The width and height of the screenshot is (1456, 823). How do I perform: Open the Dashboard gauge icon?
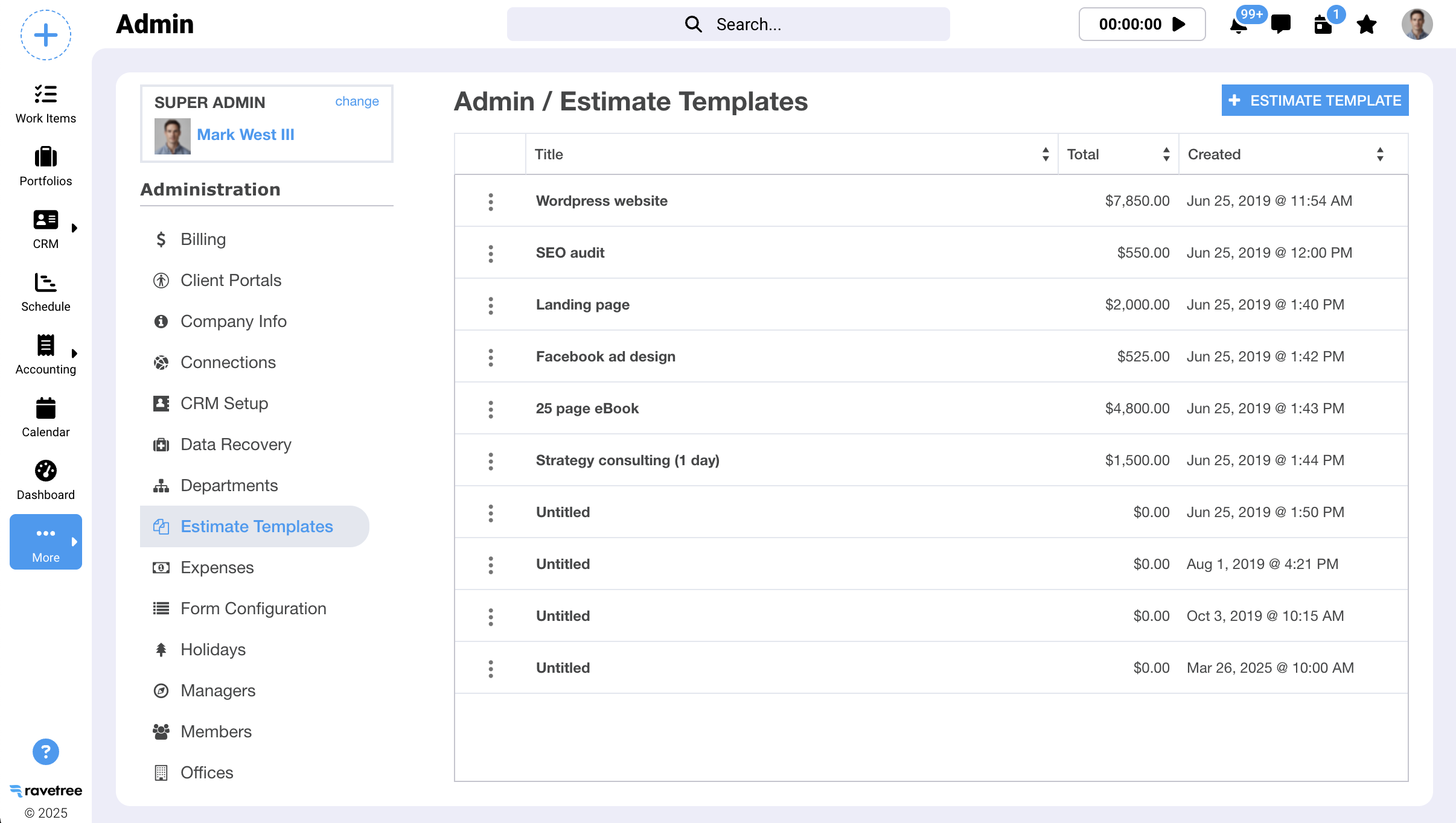pyautogui.click(x=46, y=471)
